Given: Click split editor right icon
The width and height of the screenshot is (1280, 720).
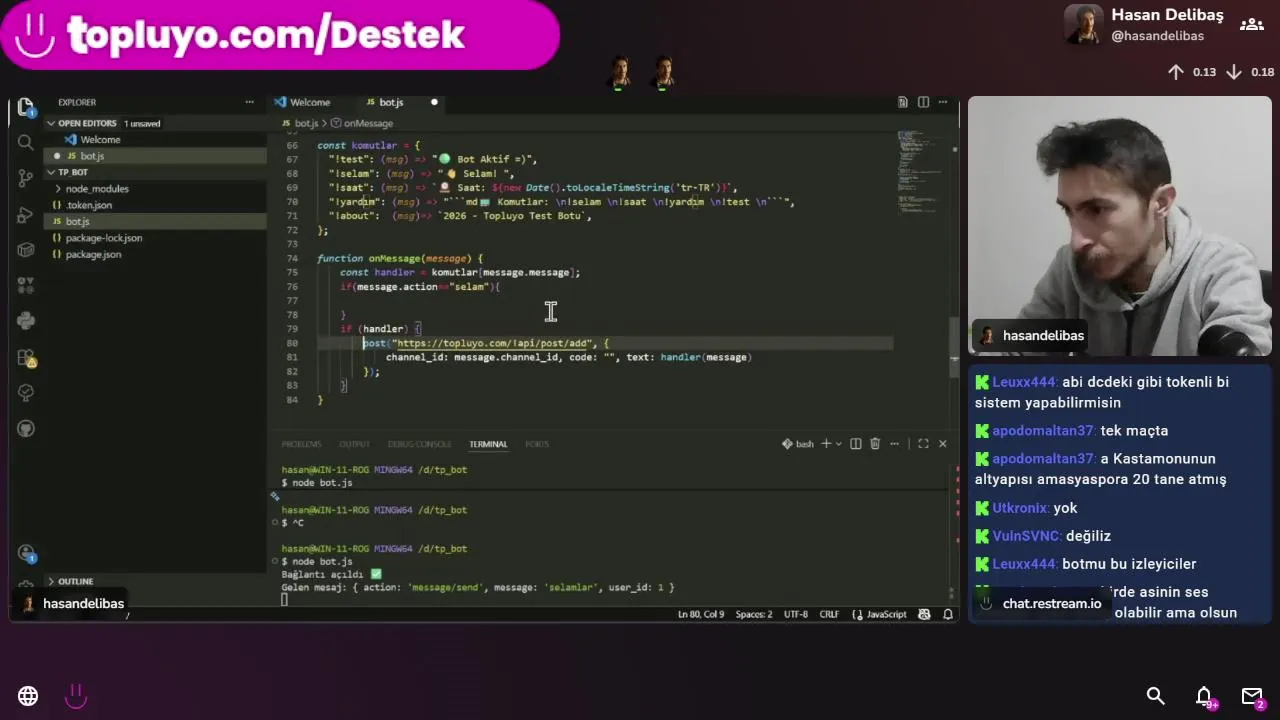Looking at the screenshot, I should [x=923, y=102].
